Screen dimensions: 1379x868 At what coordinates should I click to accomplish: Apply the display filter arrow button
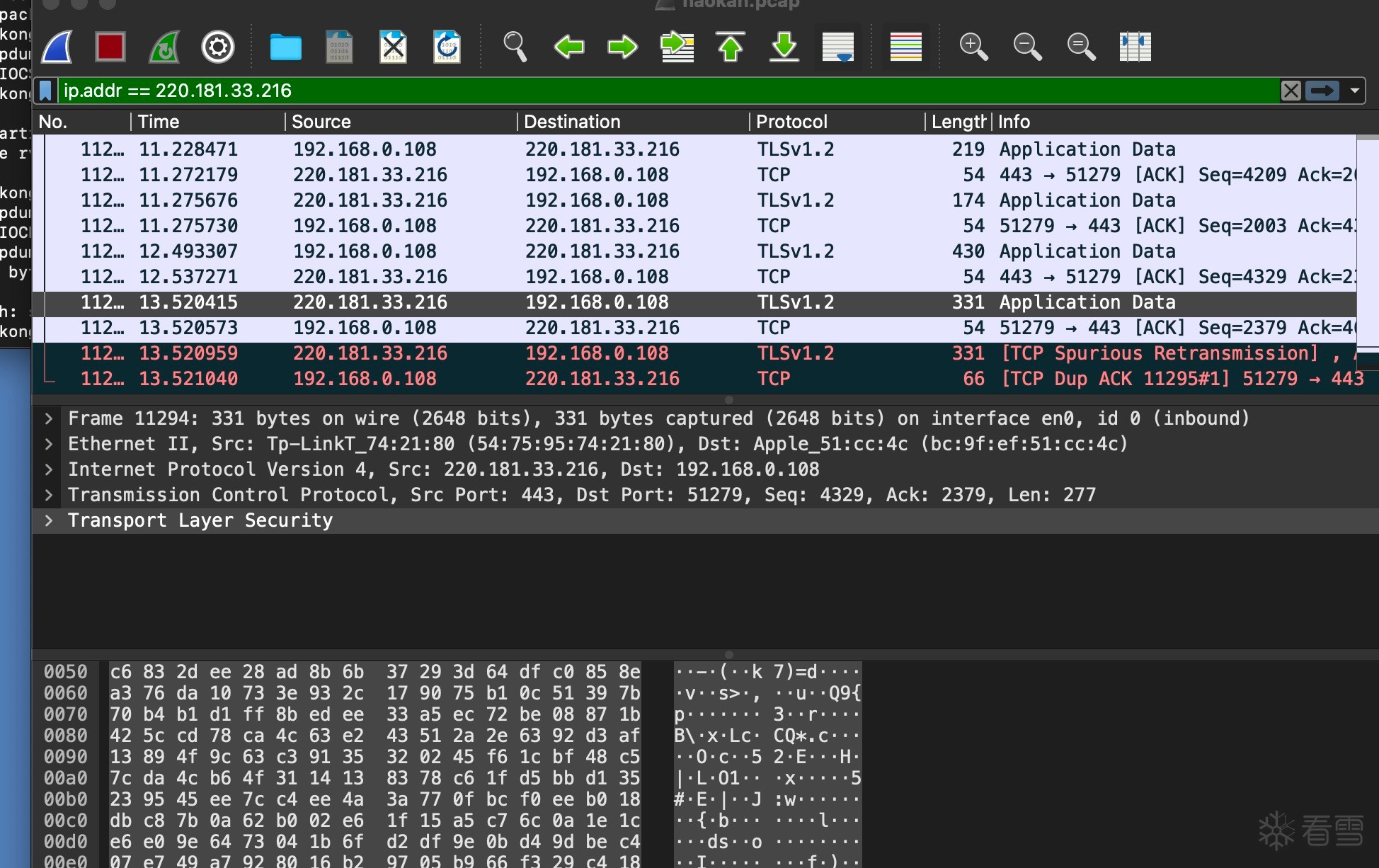pos(1322,91)
